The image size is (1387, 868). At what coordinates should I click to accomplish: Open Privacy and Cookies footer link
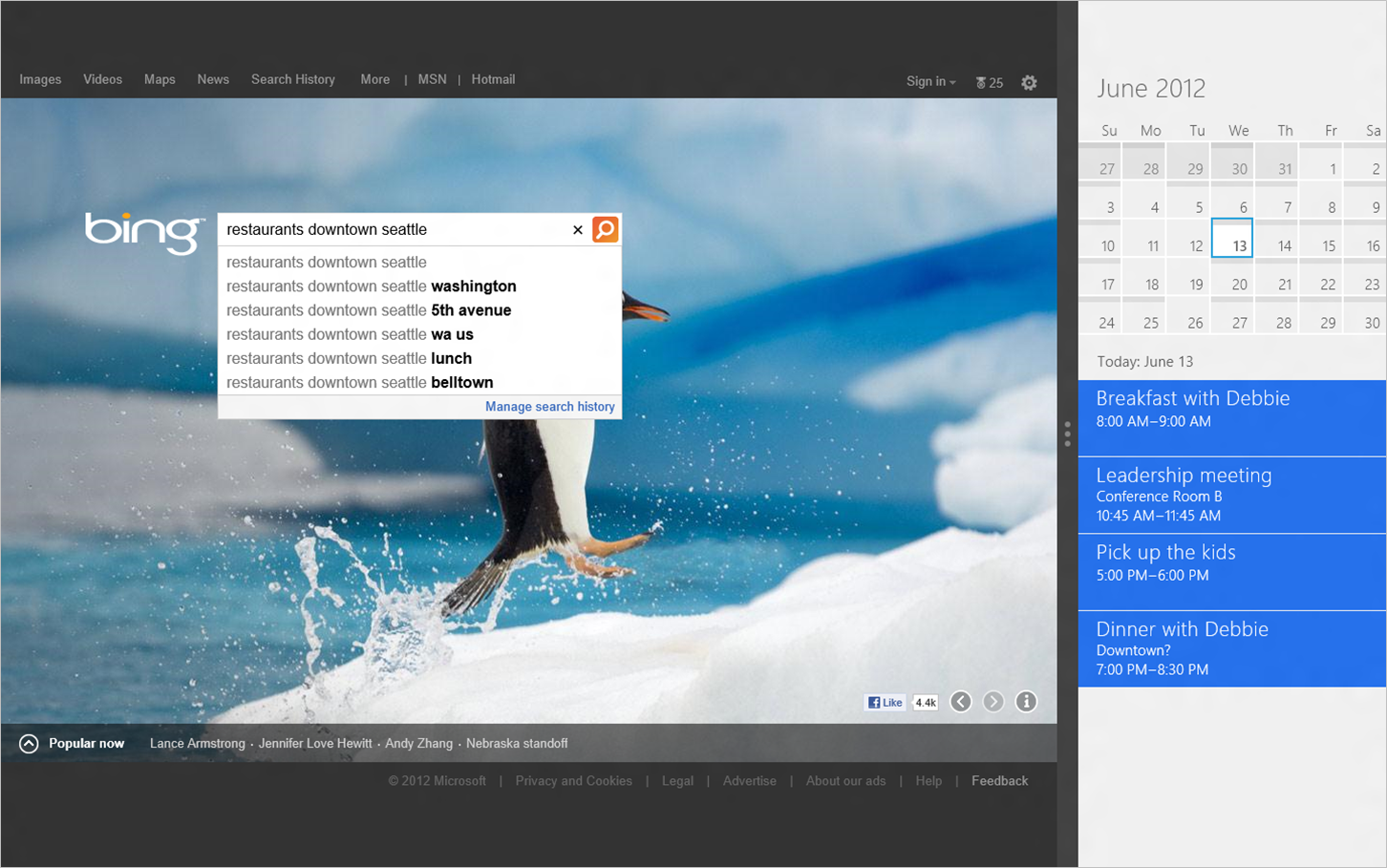pyautogui.click(x=573, y=781)
